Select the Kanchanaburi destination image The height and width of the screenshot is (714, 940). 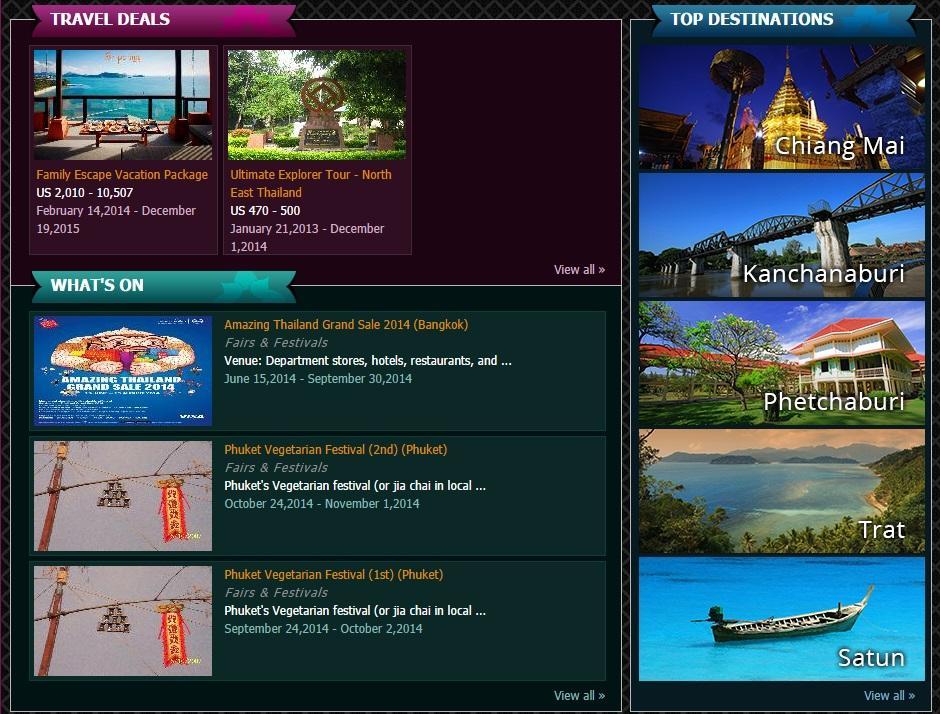[781, 234]
